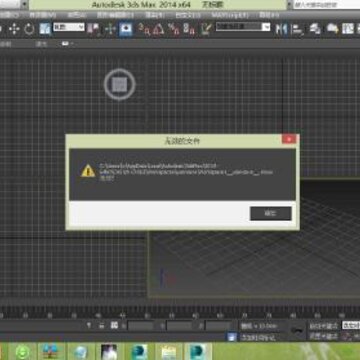Click the 确定 button in the dialog
360x360 pixels.
click(x=271, y=213)
